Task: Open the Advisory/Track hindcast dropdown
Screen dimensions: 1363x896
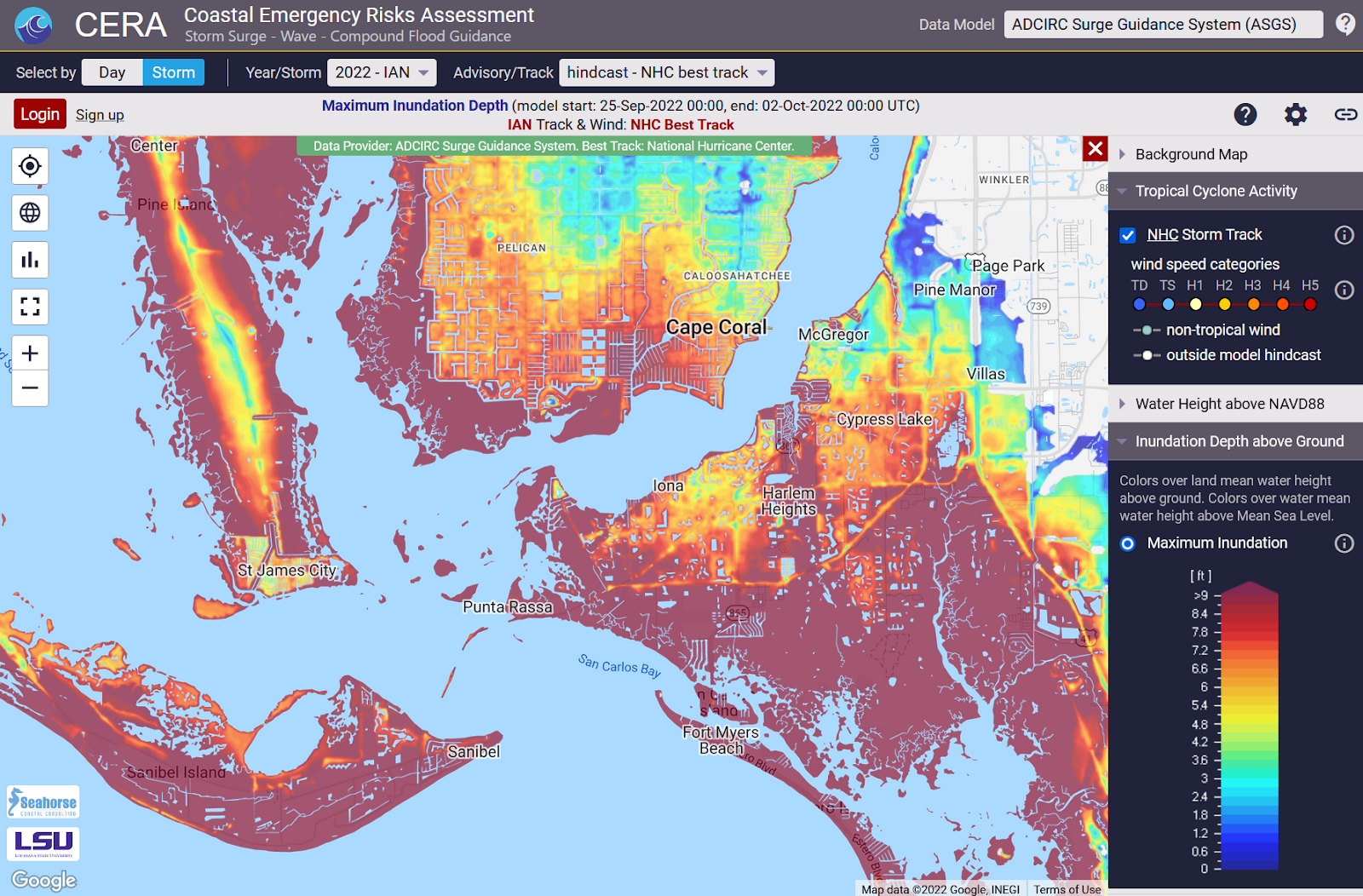Action: (x=667, y=72)
